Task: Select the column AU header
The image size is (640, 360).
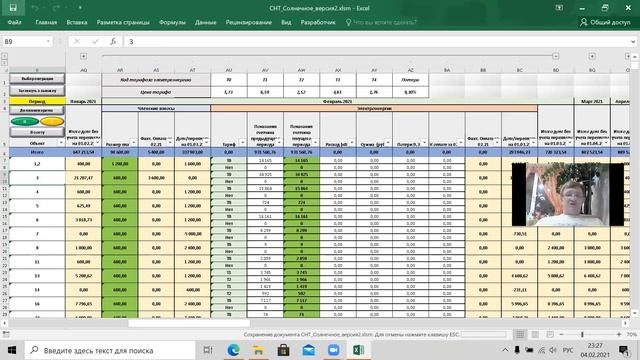Action: 229,70
